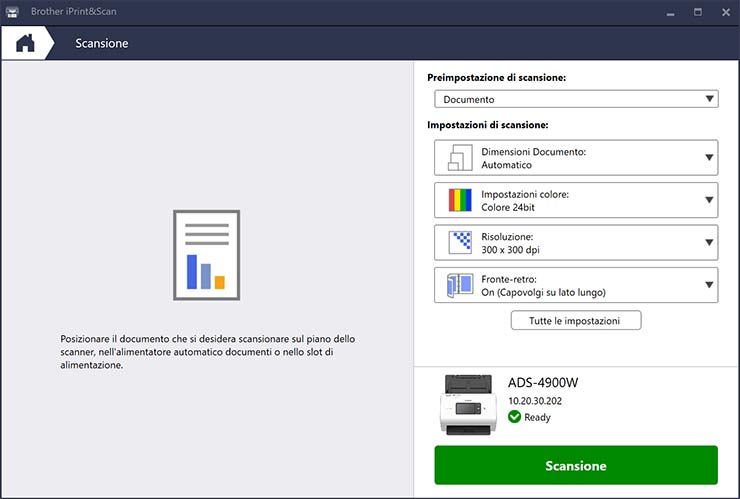The height and width of the screenshot is (499, 740).
Task: Click the Home icon in header
Action: pos(25,43)
